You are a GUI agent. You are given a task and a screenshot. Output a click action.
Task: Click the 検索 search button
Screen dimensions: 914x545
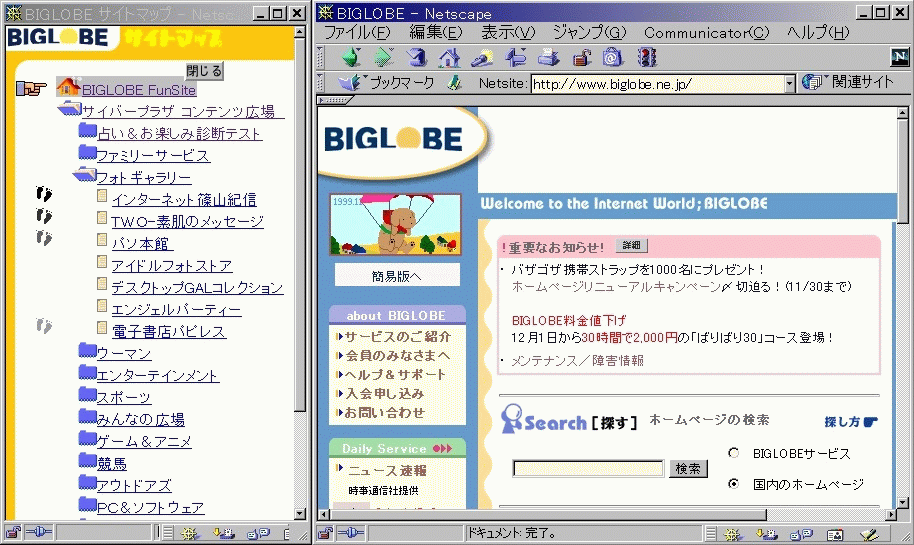[688, 469]
